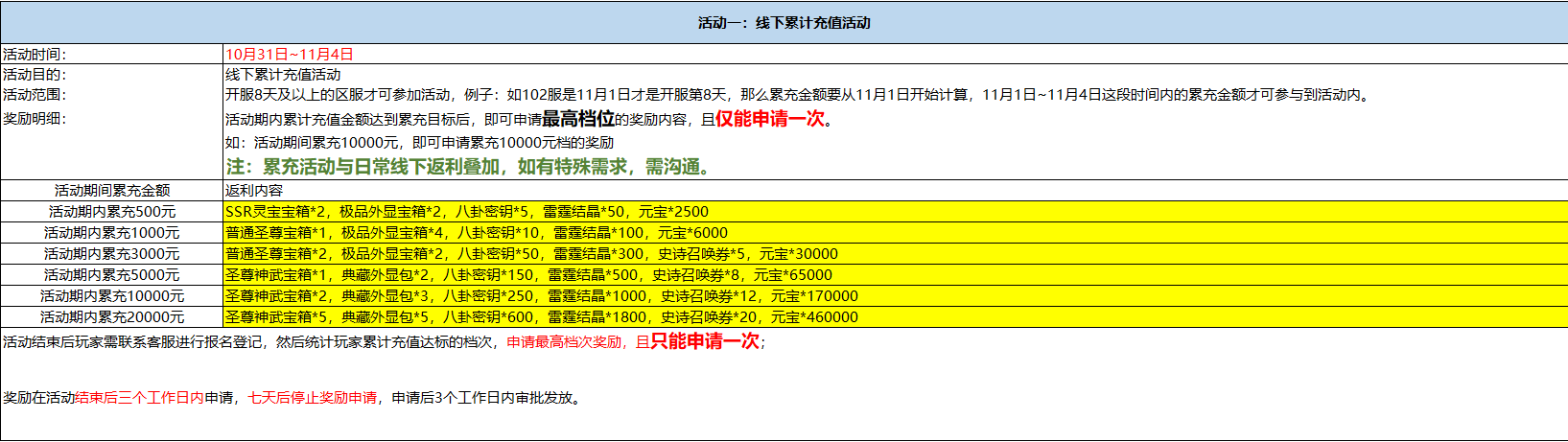Select the 活动期间累充金额 header cell
Viewport: 1568px width, 442px height.
[111, 191]
